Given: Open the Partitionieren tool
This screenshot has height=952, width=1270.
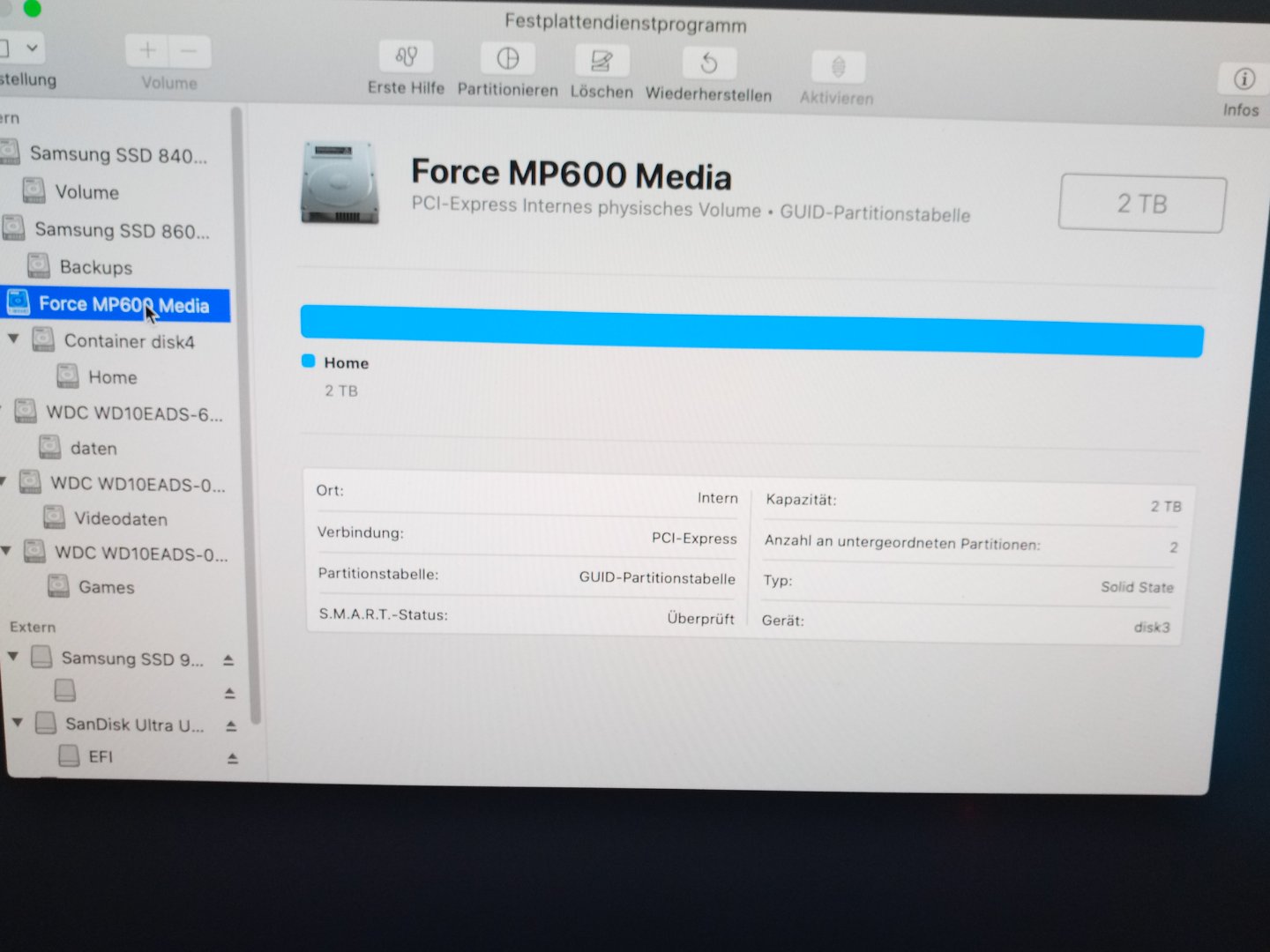Looking at the screenshot, I should click(507, 60).
